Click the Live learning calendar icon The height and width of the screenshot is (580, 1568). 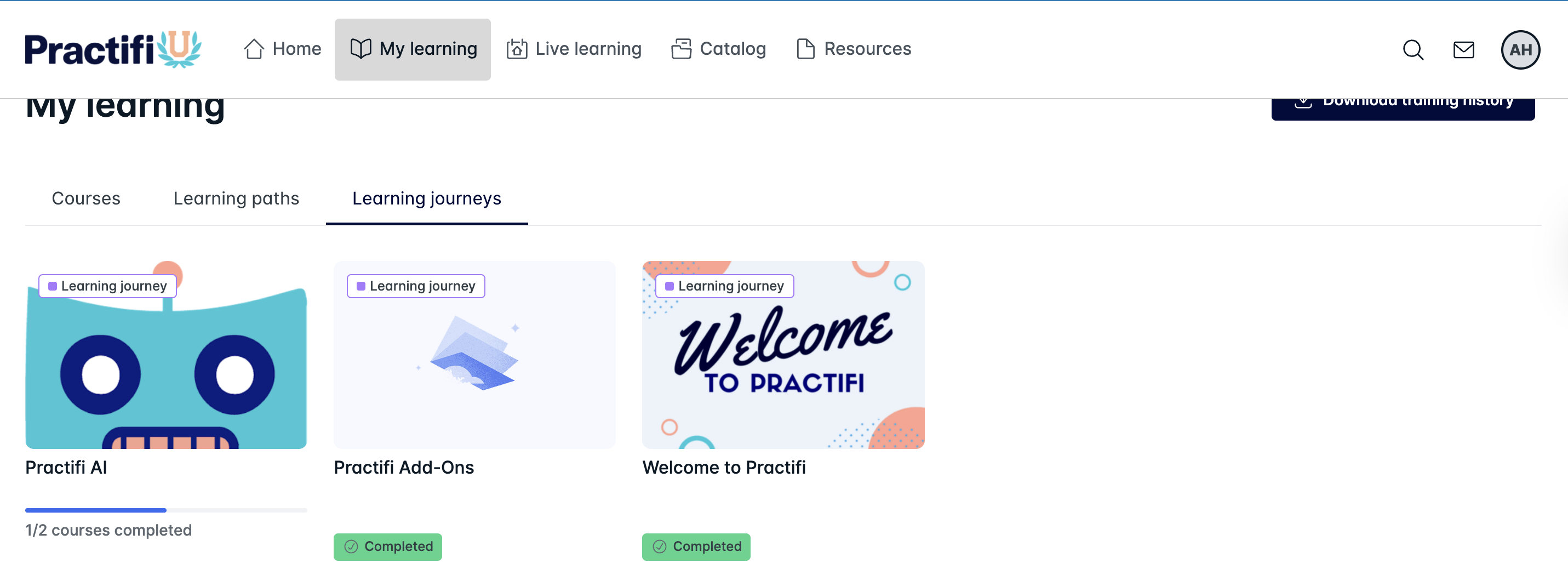coord(517,49)
